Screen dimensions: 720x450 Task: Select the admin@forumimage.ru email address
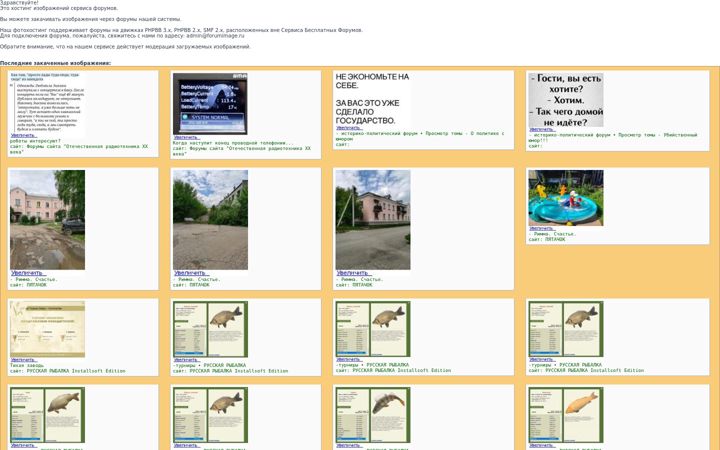tap(215, 35)
